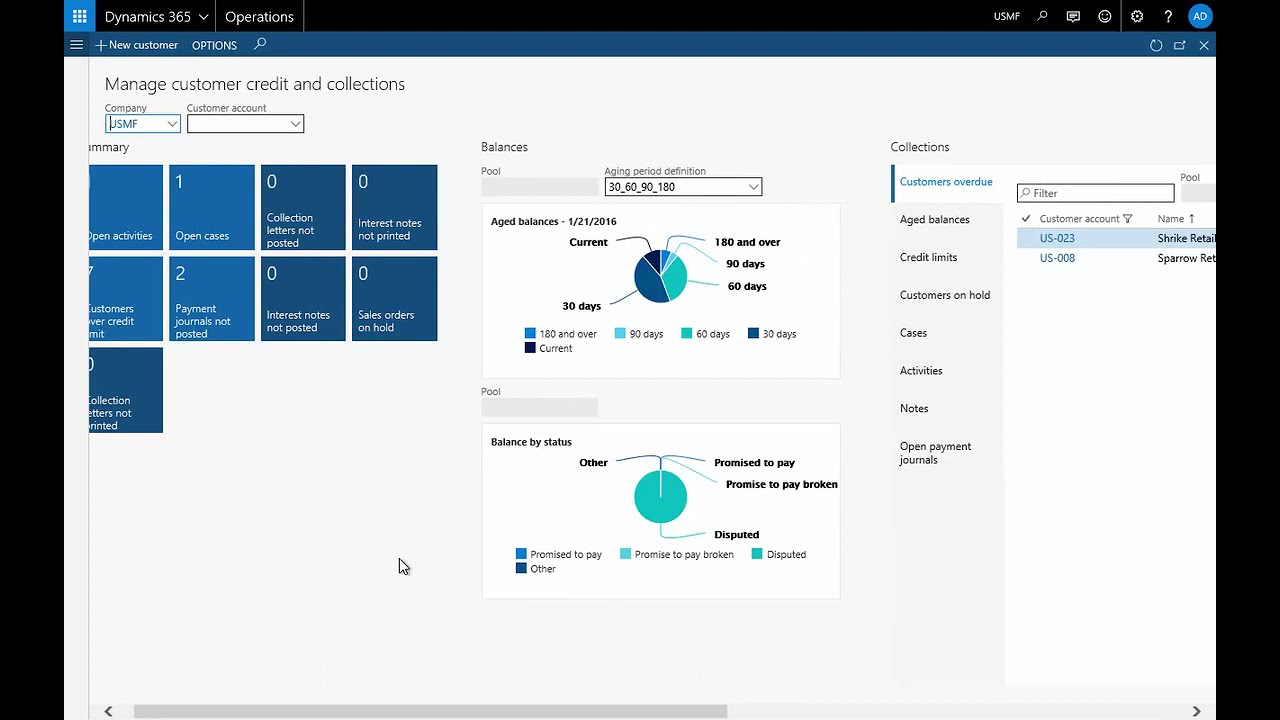Open the Interest notes not printed tile
The height and width of the screenshot is (720, 1280).
(394, 207)
